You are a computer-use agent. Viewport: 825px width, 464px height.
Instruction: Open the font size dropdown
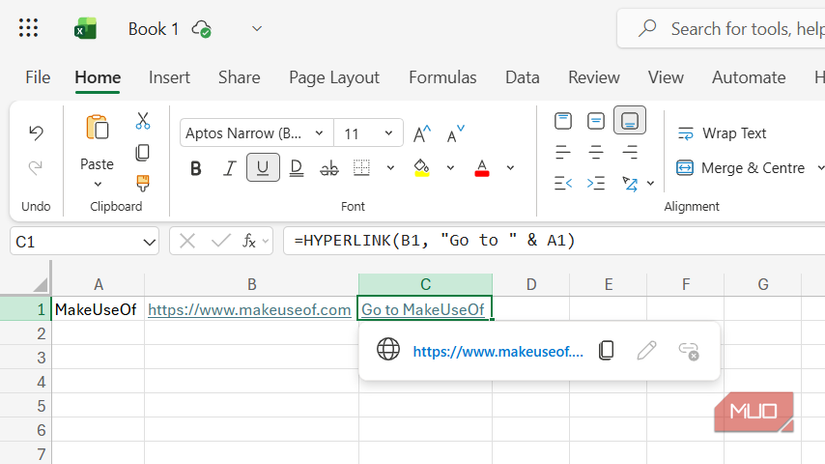(388, 133)
